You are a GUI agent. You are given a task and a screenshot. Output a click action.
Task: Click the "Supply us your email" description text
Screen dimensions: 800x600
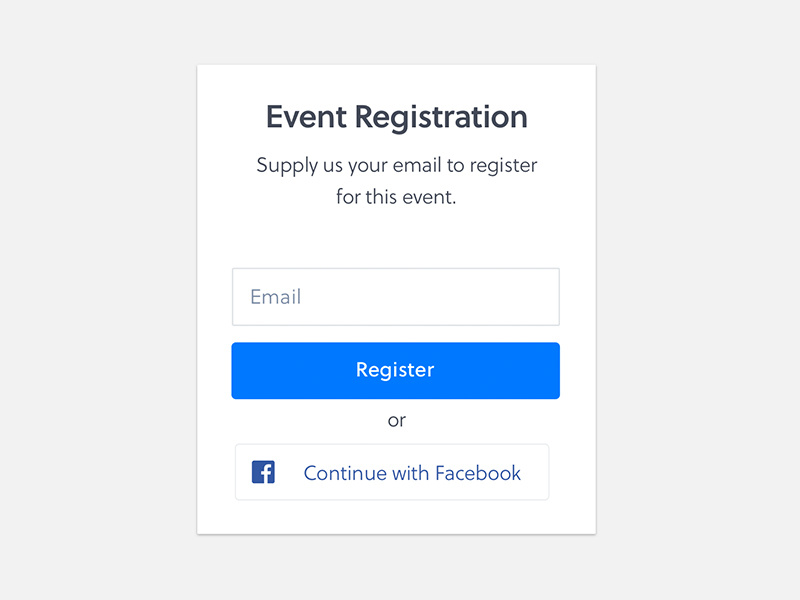396,165
